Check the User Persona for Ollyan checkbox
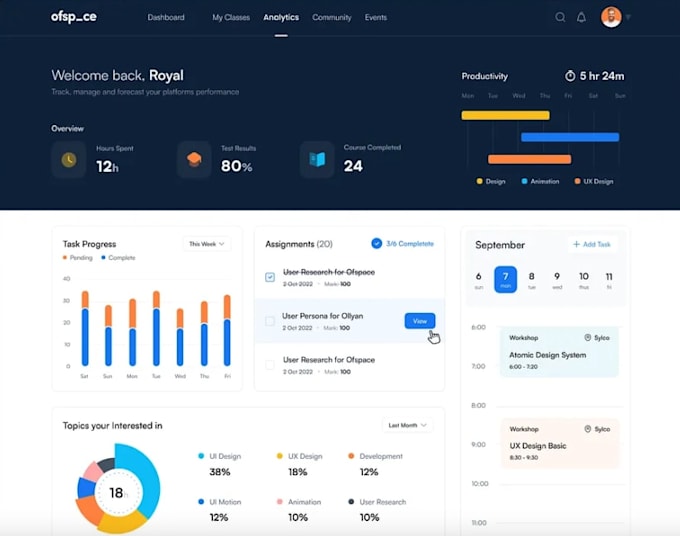The width and height of the screenshot is (680, 536). tap(270, 321)
